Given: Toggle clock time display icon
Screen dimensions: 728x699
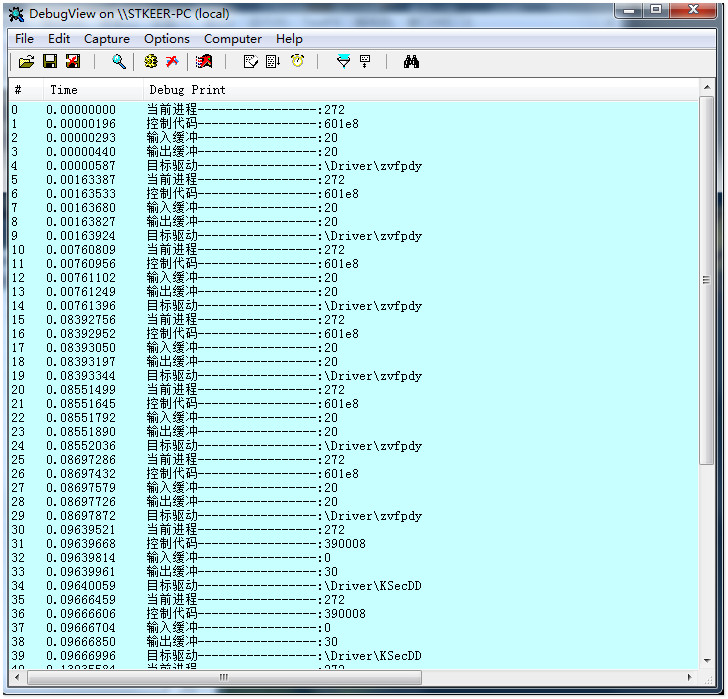Looking at the screenshot, I should click(x=297, y=62).
